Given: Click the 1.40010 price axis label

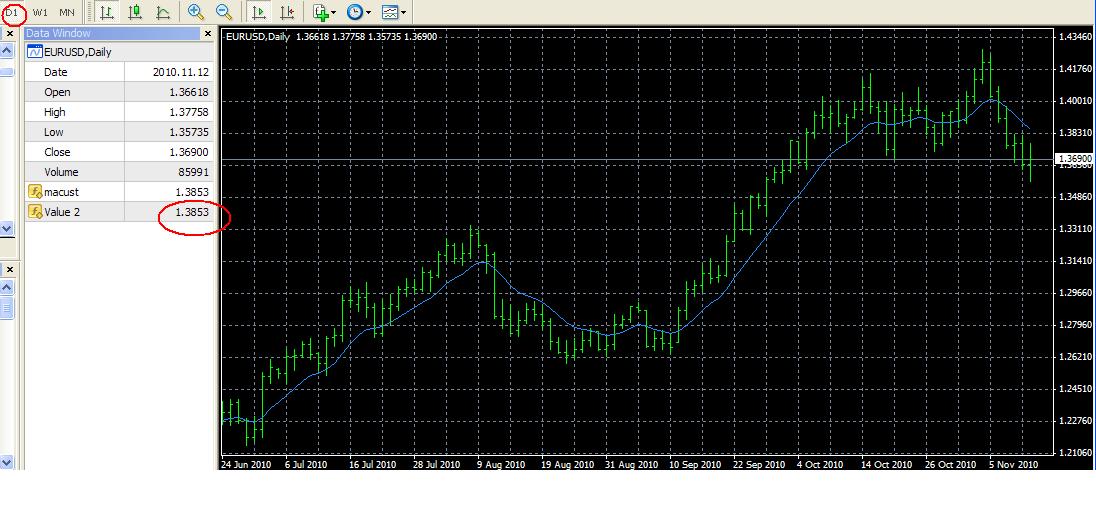Looking at the screenshot, I should click(1077, 101).
